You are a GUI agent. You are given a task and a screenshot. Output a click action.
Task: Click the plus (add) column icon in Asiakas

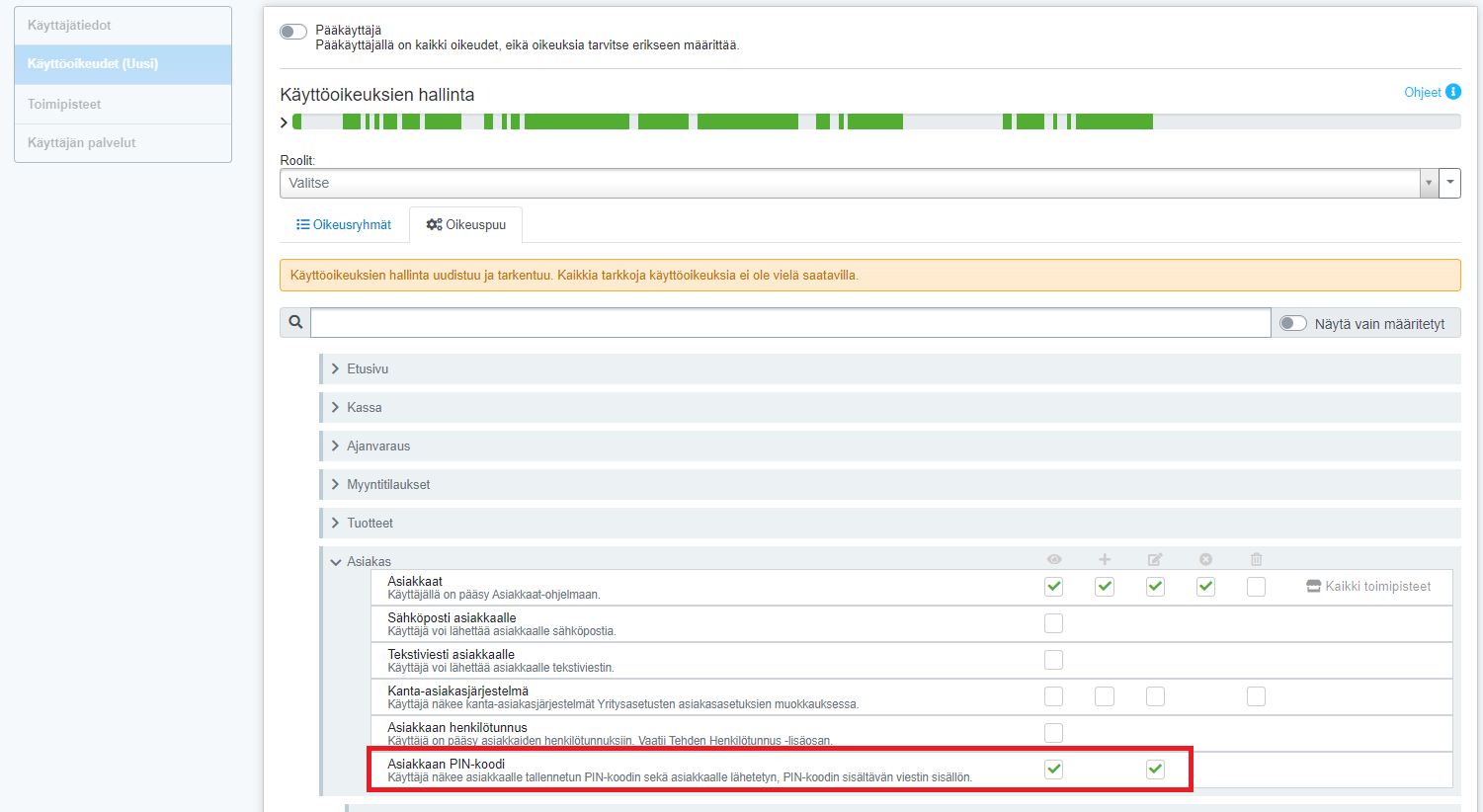point(1105,559)
